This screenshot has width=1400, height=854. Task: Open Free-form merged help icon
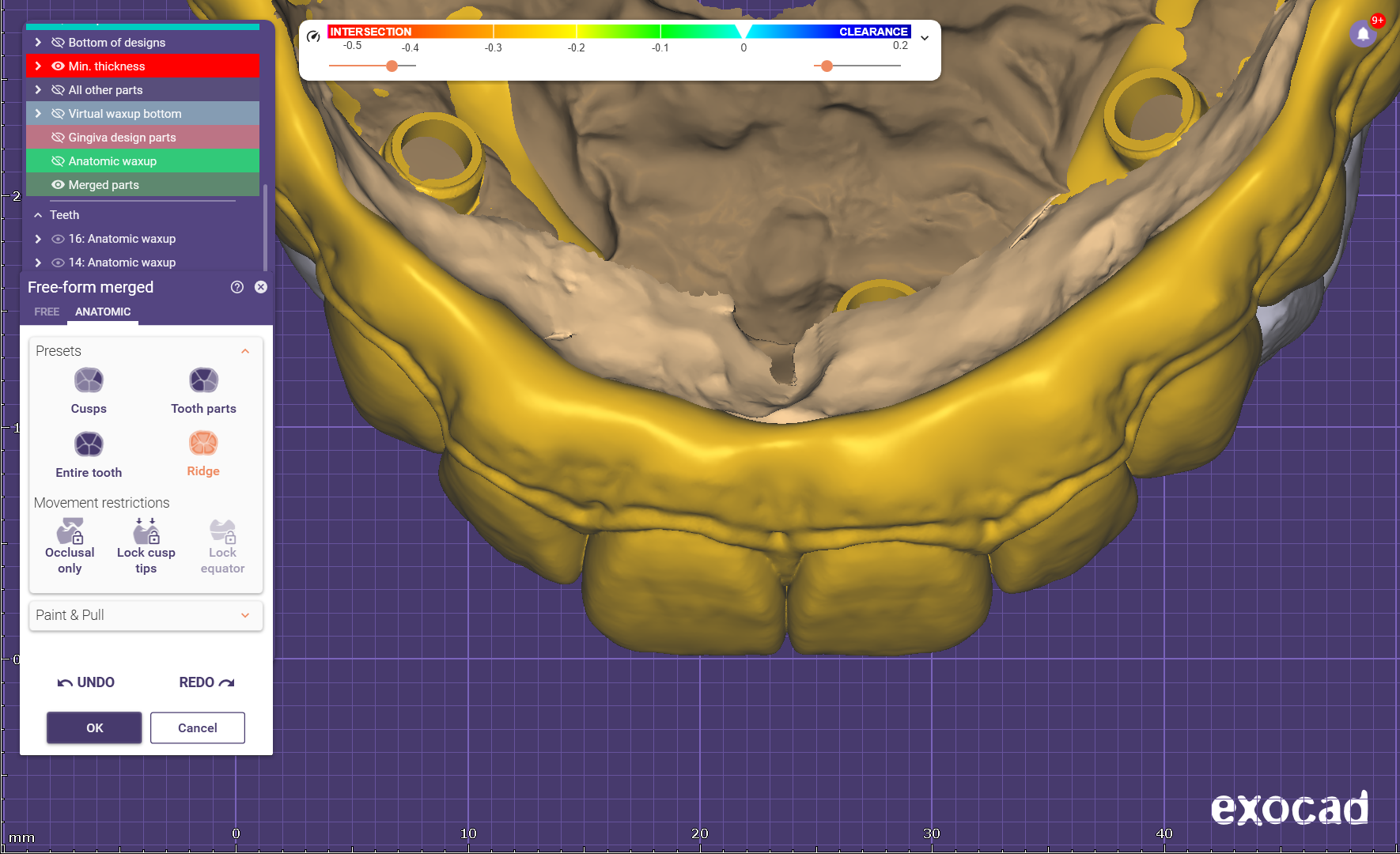(236, 287)
